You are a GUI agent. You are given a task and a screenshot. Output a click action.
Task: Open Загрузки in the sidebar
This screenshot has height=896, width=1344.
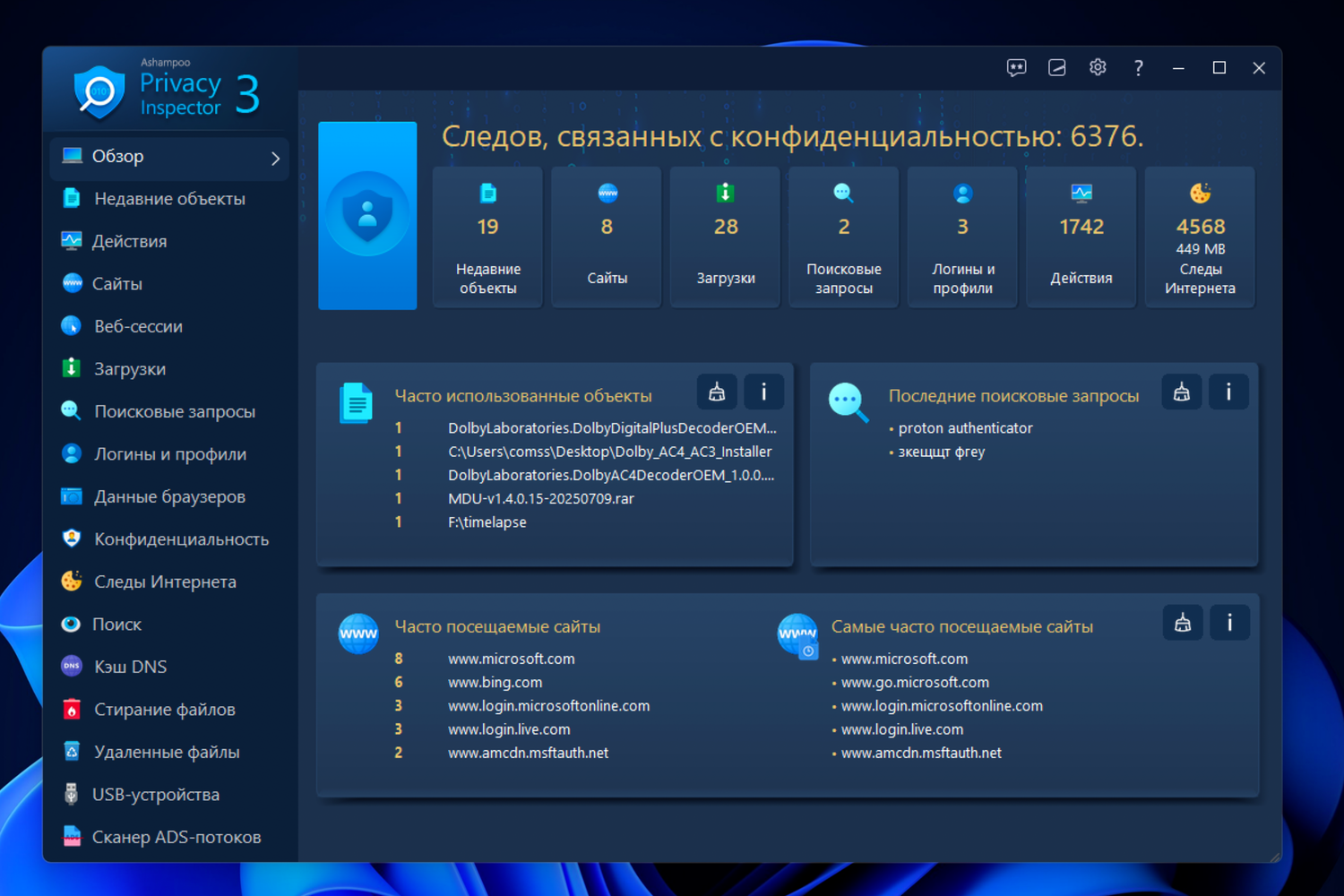[x=168, y=369]
